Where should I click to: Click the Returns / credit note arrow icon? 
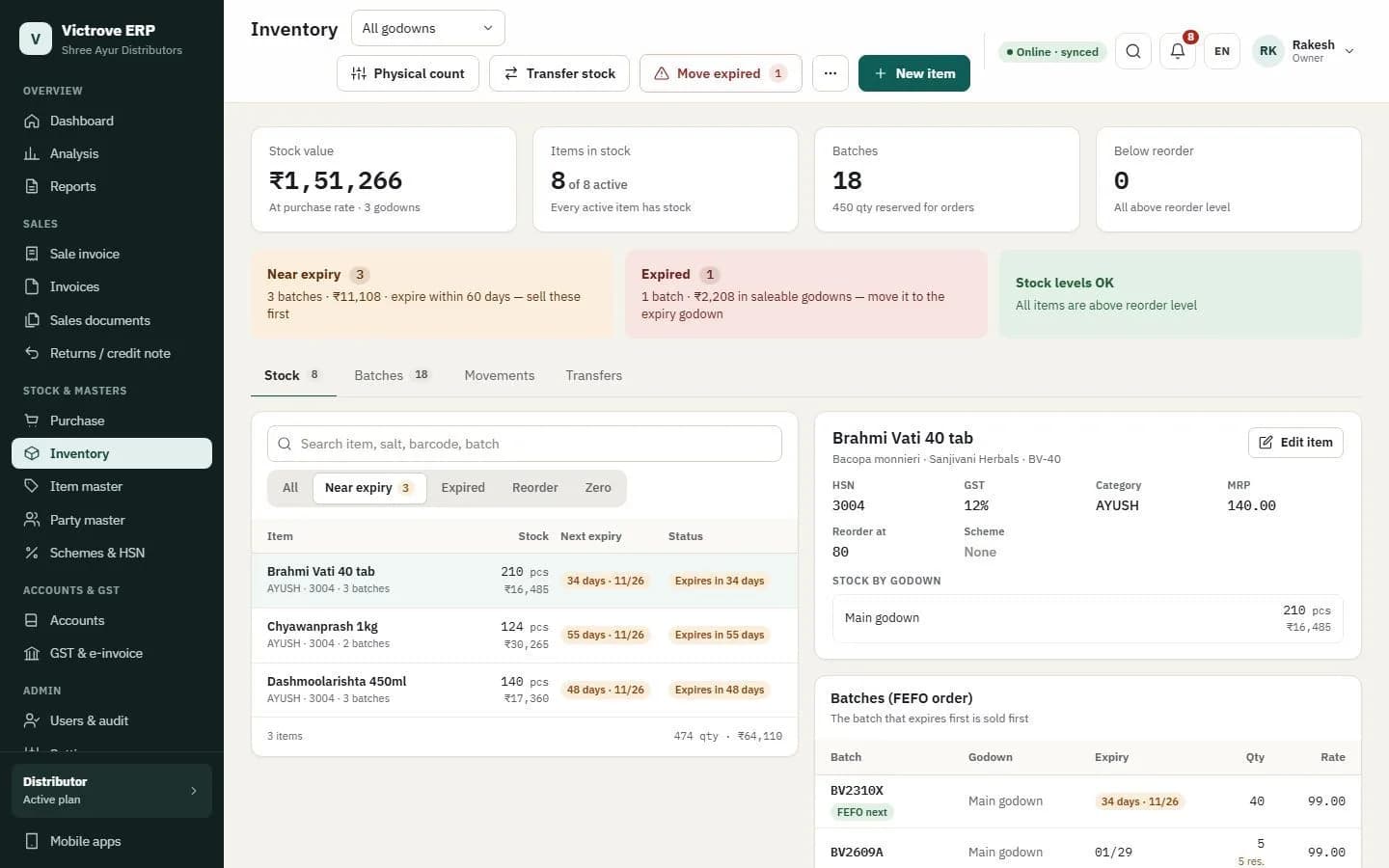pyautogui.click(x=32, y=353)
